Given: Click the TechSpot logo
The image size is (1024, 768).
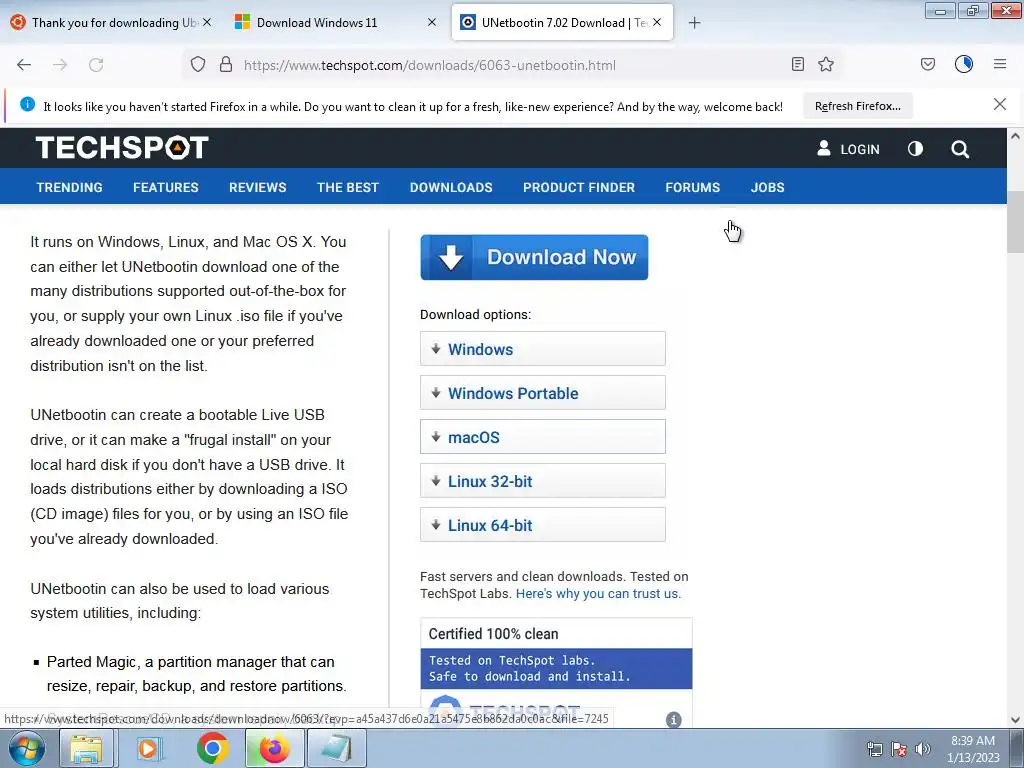Looking at the screenshot, I should [122, 148].
